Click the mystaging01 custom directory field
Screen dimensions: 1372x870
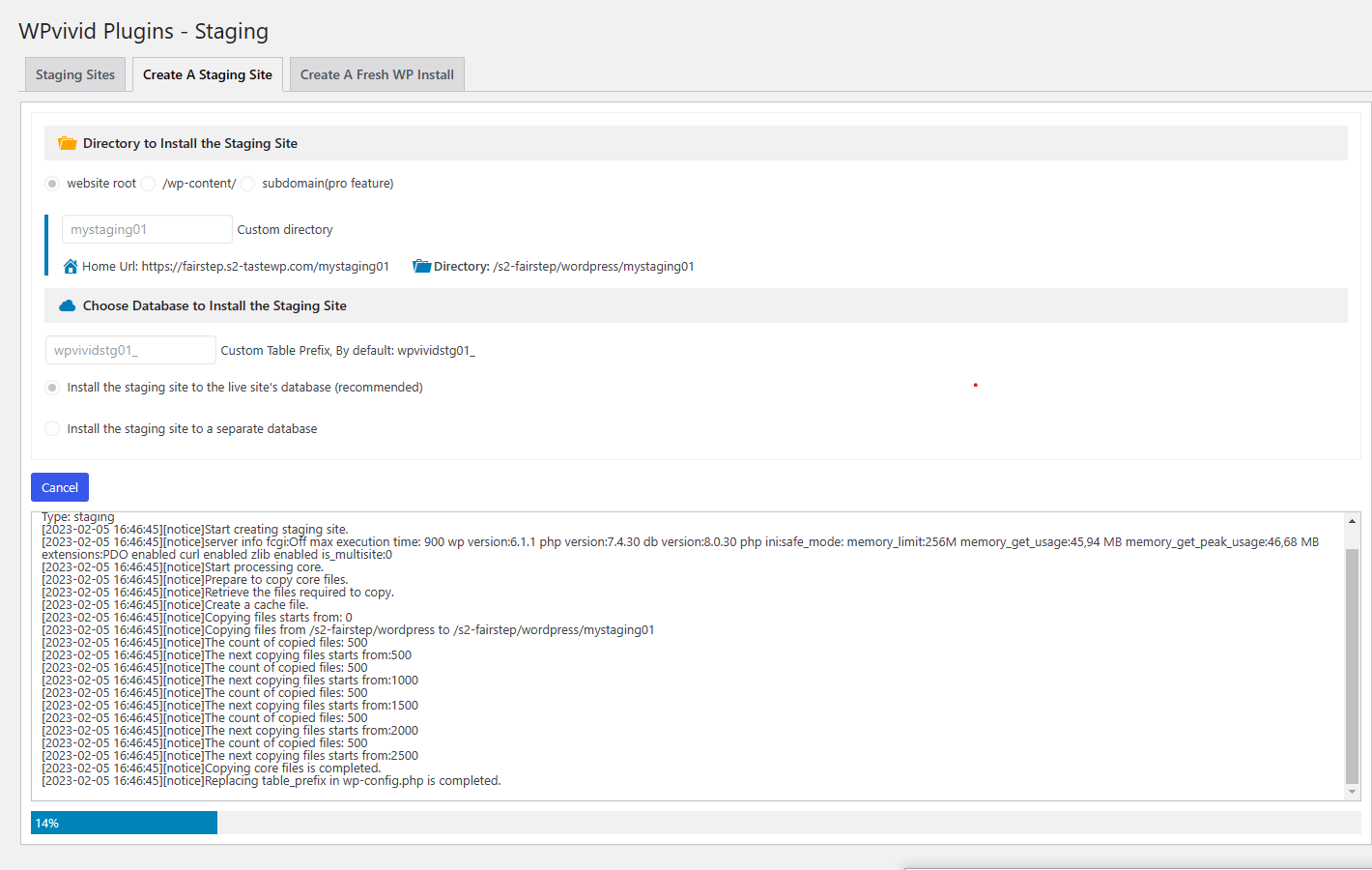click(x=147, y=229)
